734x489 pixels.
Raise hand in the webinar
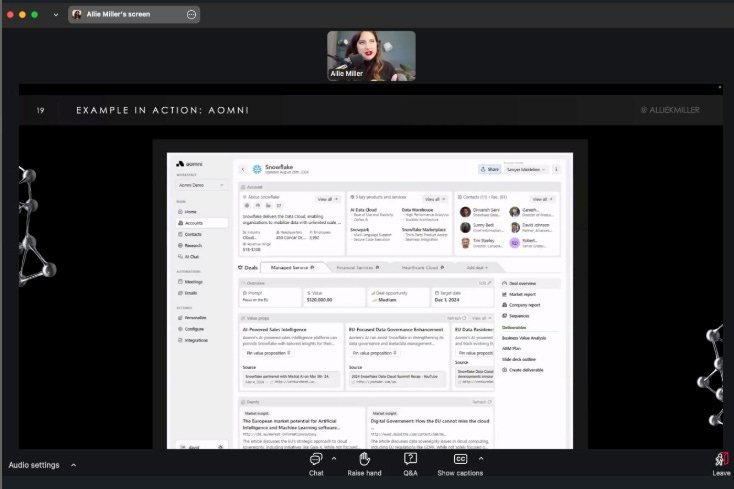(x=364, y=465)
